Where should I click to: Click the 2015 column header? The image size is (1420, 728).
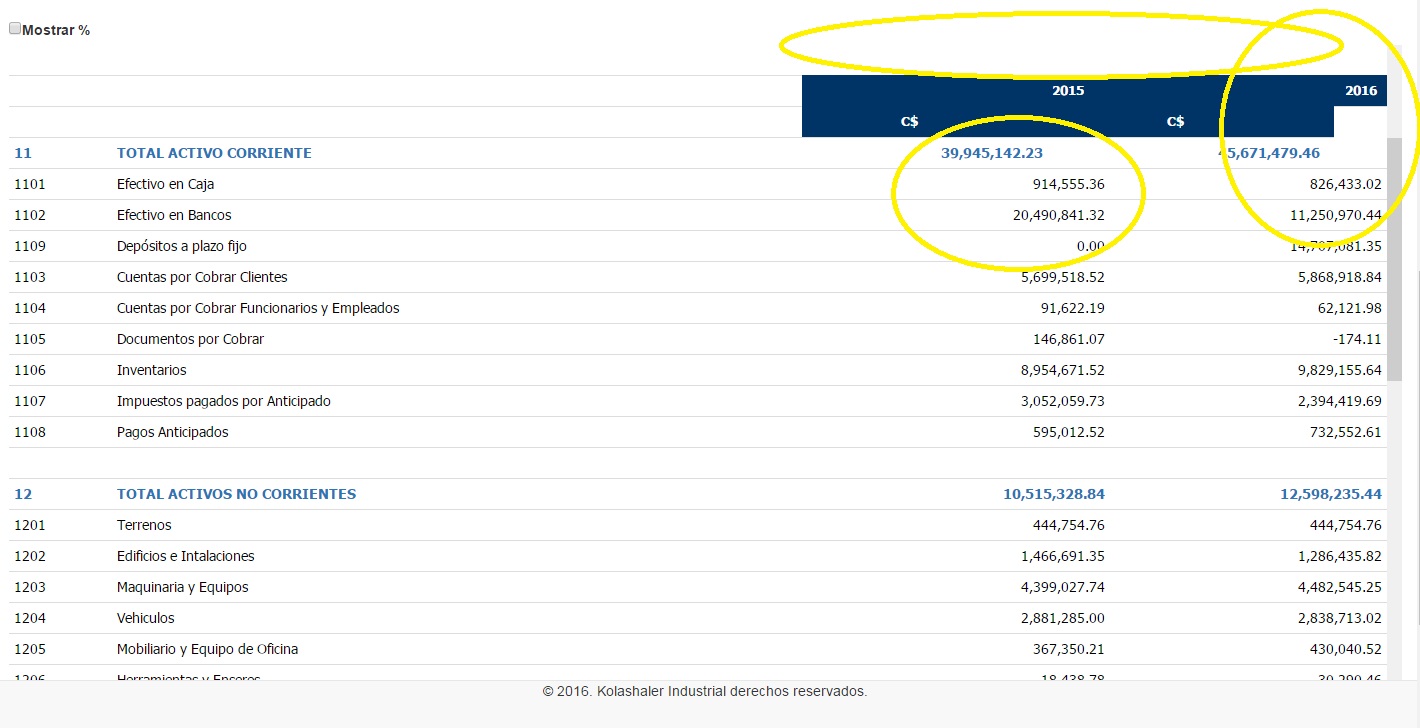(x=1068, y=90)
